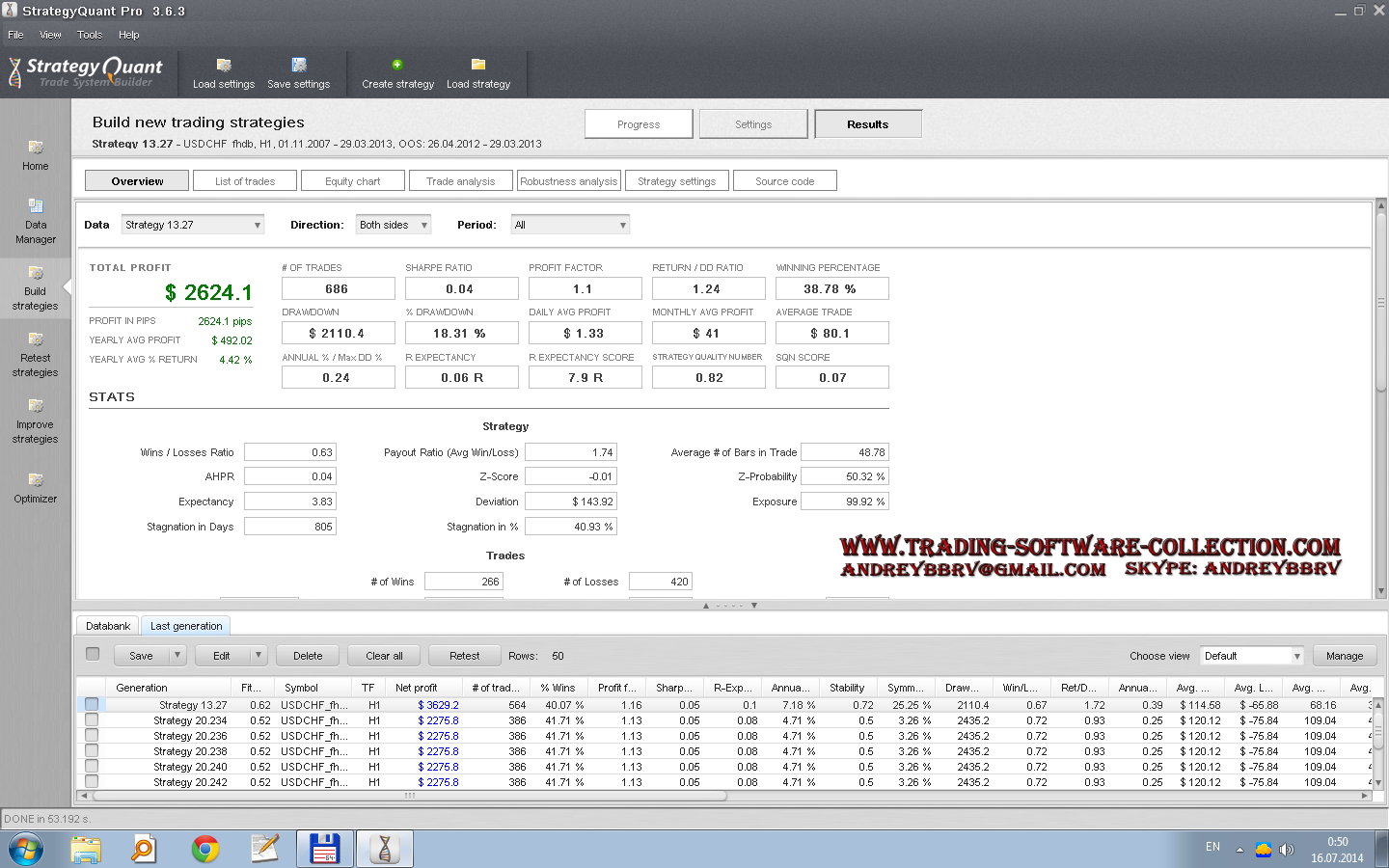Click the Create strategy icon
This screenshot has height=868, width=1389.
pyautogui.click(x=397, y=65)
